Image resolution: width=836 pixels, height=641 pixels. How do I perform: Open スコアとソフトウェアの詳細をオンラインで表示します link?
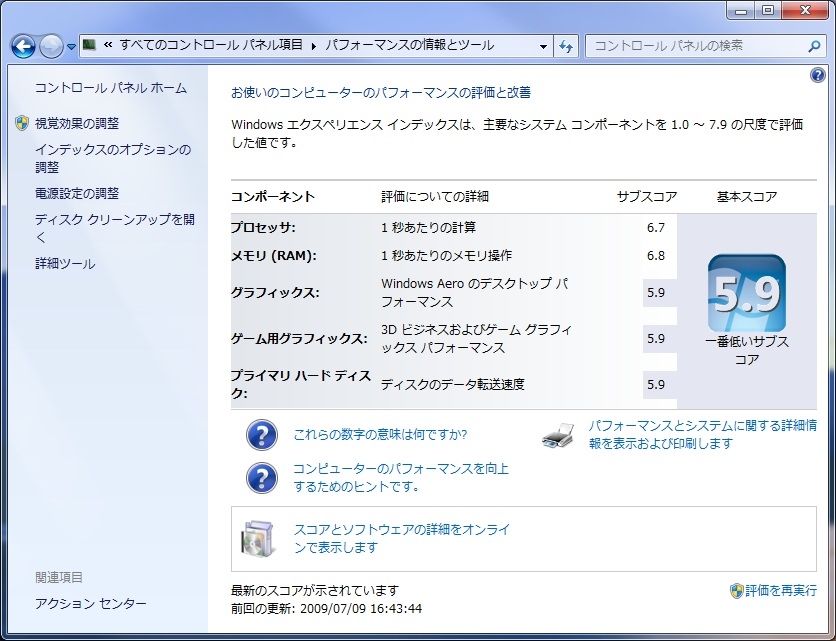pyautogui.click(x=402, y=538)
